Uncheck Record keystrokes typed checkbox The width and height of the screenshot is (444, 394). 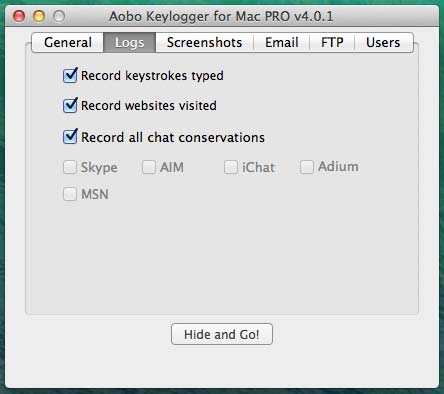(70, 75)
